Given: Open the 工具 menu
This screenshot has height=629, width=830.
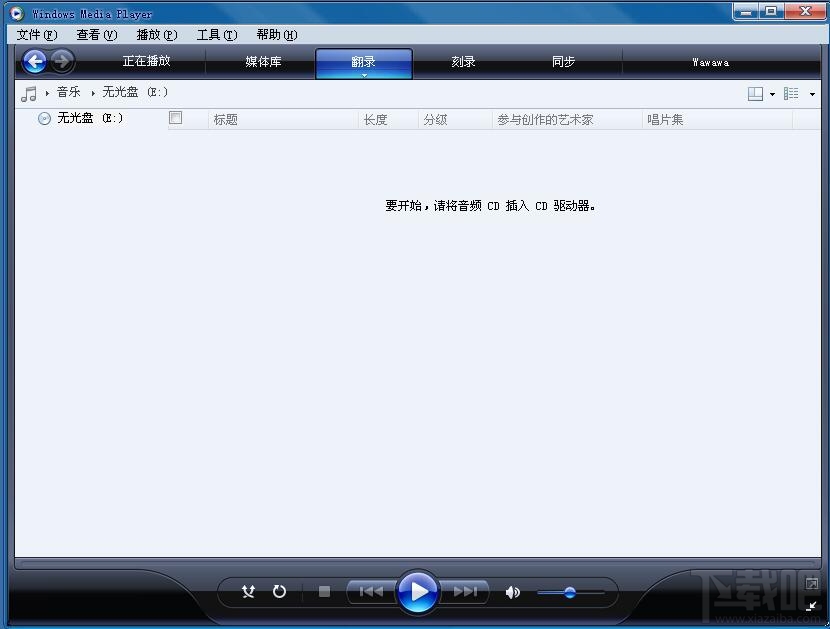Looking at the screenshot, I should point(214,34).
